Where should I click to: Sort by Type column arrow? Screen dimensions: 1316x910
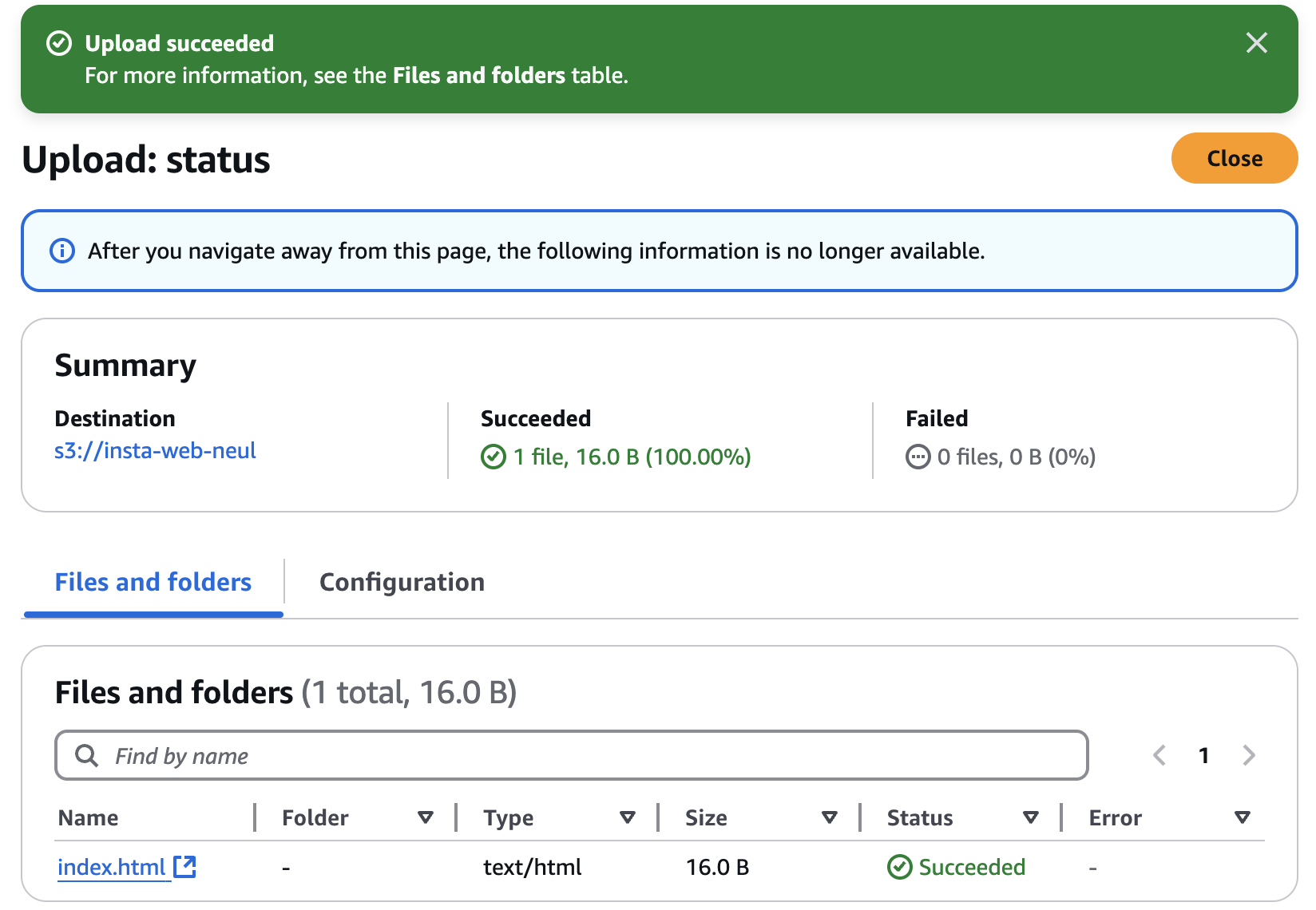click(x=628, y=817)
